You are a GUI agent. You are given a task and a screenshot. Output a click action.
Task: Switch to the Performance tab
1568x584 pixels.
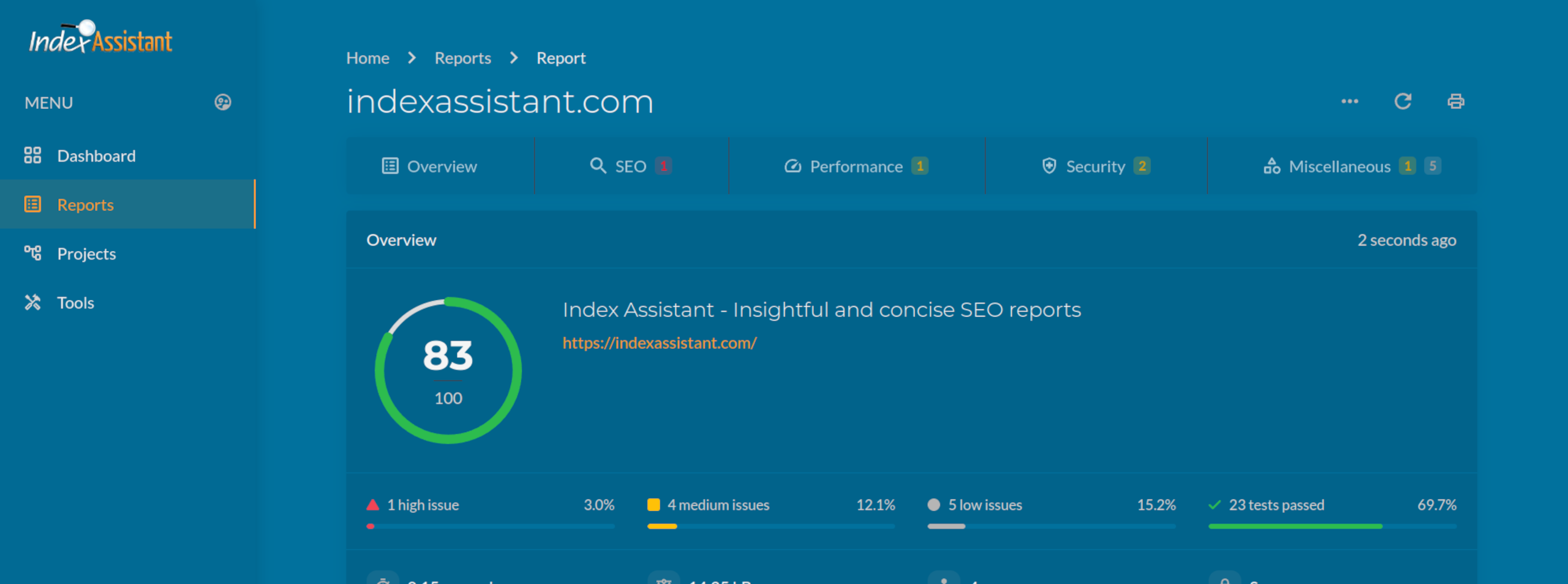tap(857, 166)
